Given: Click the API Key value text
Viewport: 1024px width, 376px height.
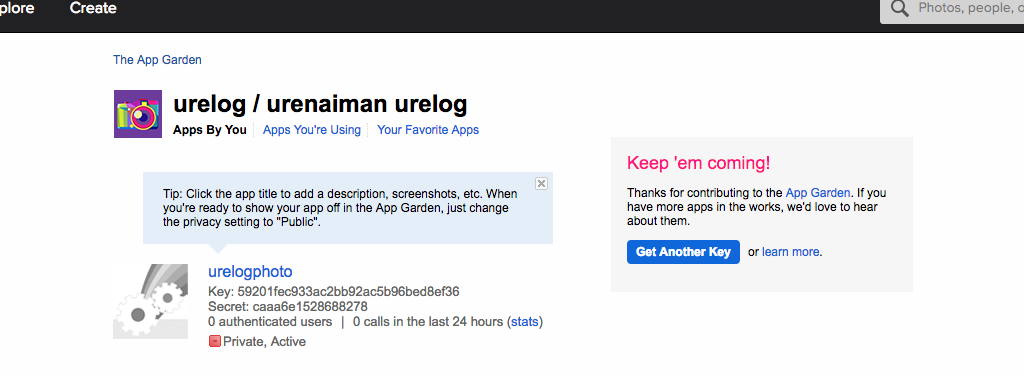Looking at the screenshot, I should (x=347, y=291).
